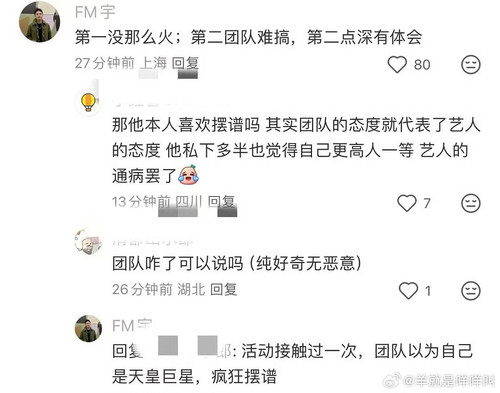Image resolution: width=500 pixels, height=393 pixels.
Task: Open FM宇's avatar on the last reply
Action: click(x=88, y=328)
